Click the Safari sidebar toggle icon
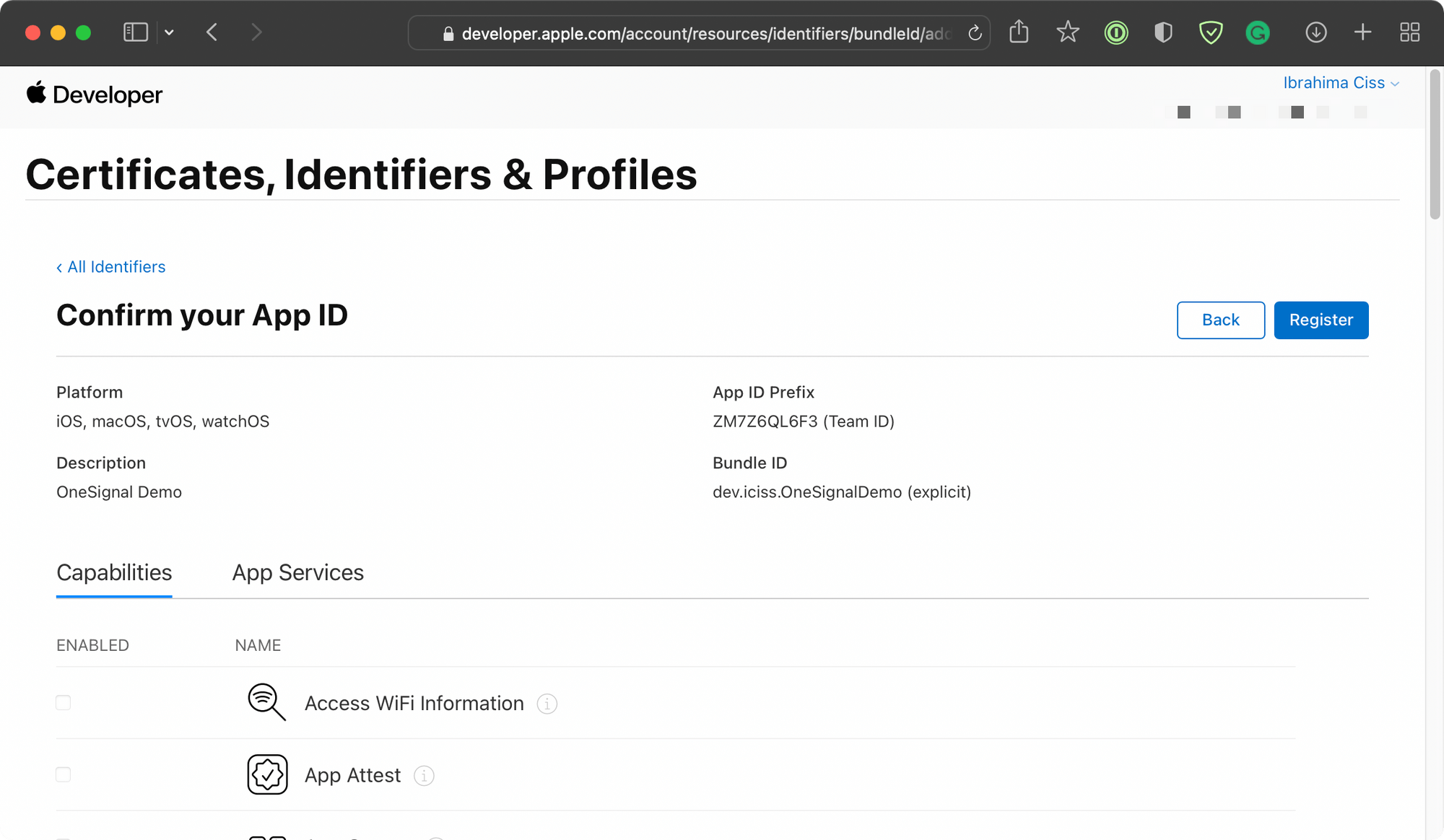 pyautogui.click(x=135, y=32)
